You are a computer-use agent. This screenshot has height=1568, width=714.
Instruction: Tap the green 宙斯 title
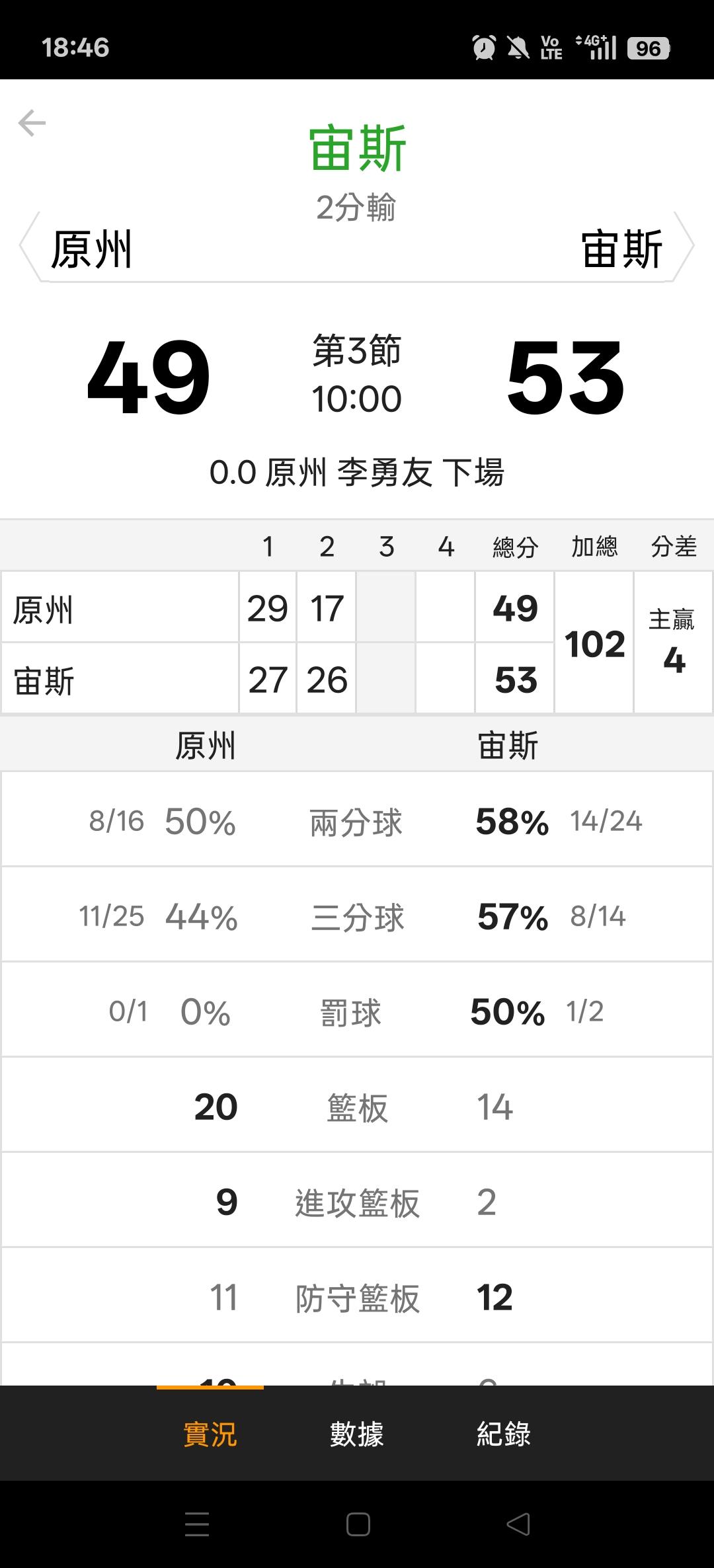click(357, 149)
